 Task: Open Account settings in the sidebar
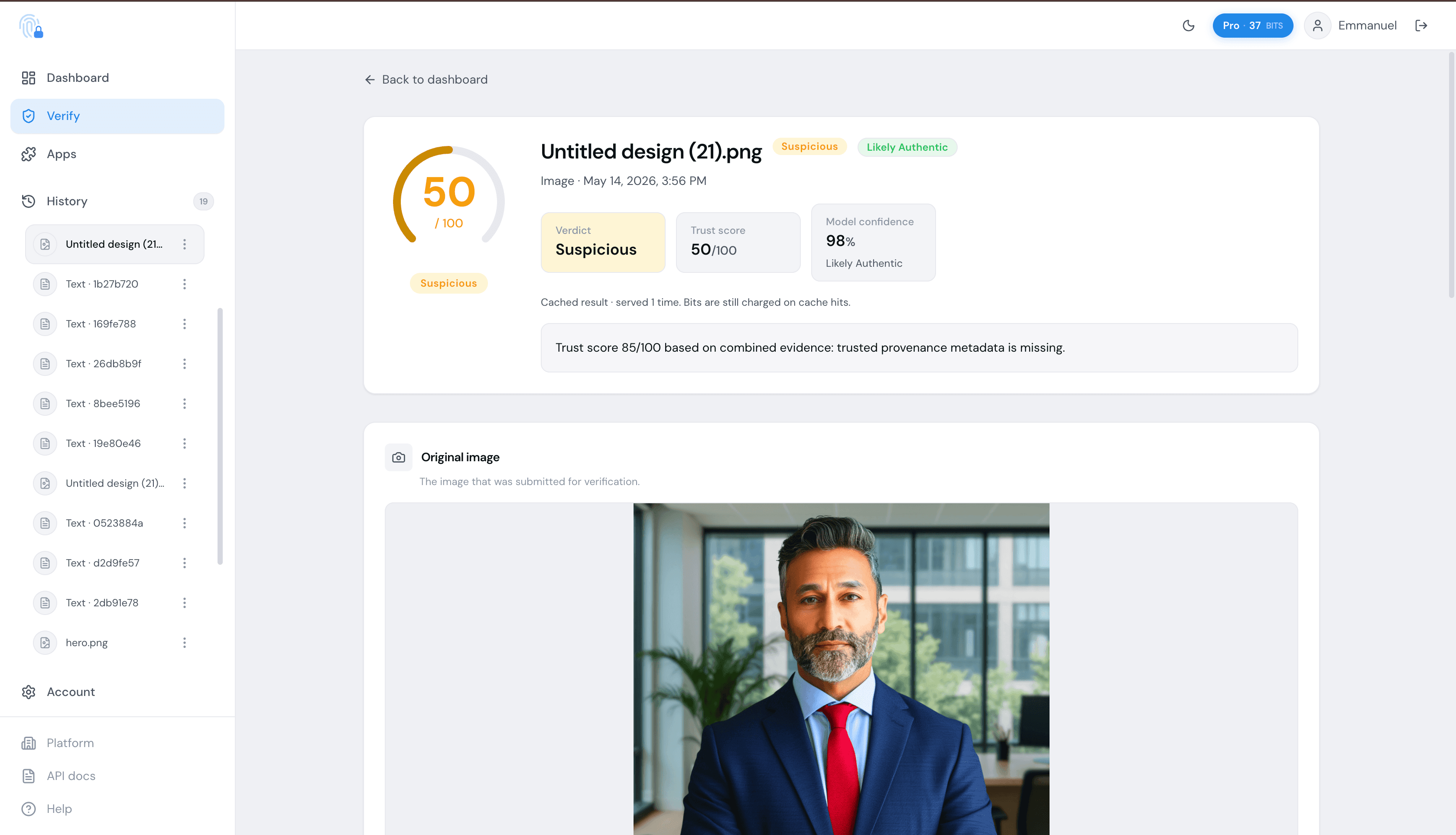(117, 692)
